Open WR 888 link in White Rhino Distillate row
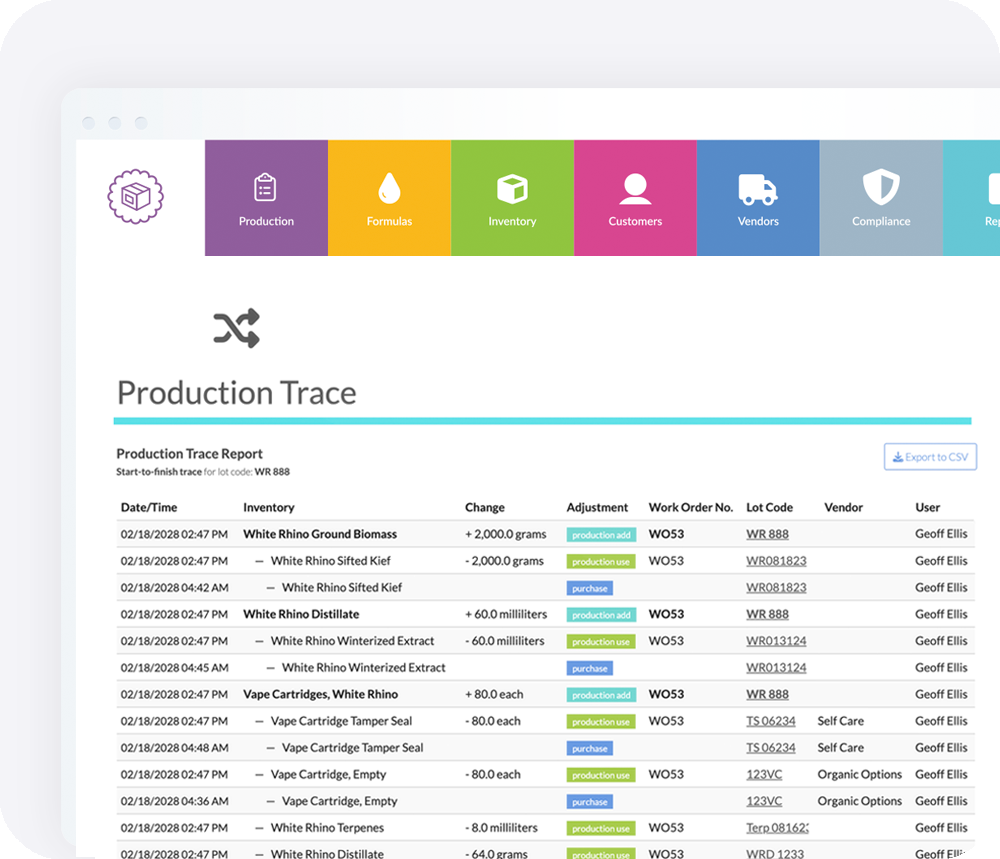 click(x=767, y=614)
